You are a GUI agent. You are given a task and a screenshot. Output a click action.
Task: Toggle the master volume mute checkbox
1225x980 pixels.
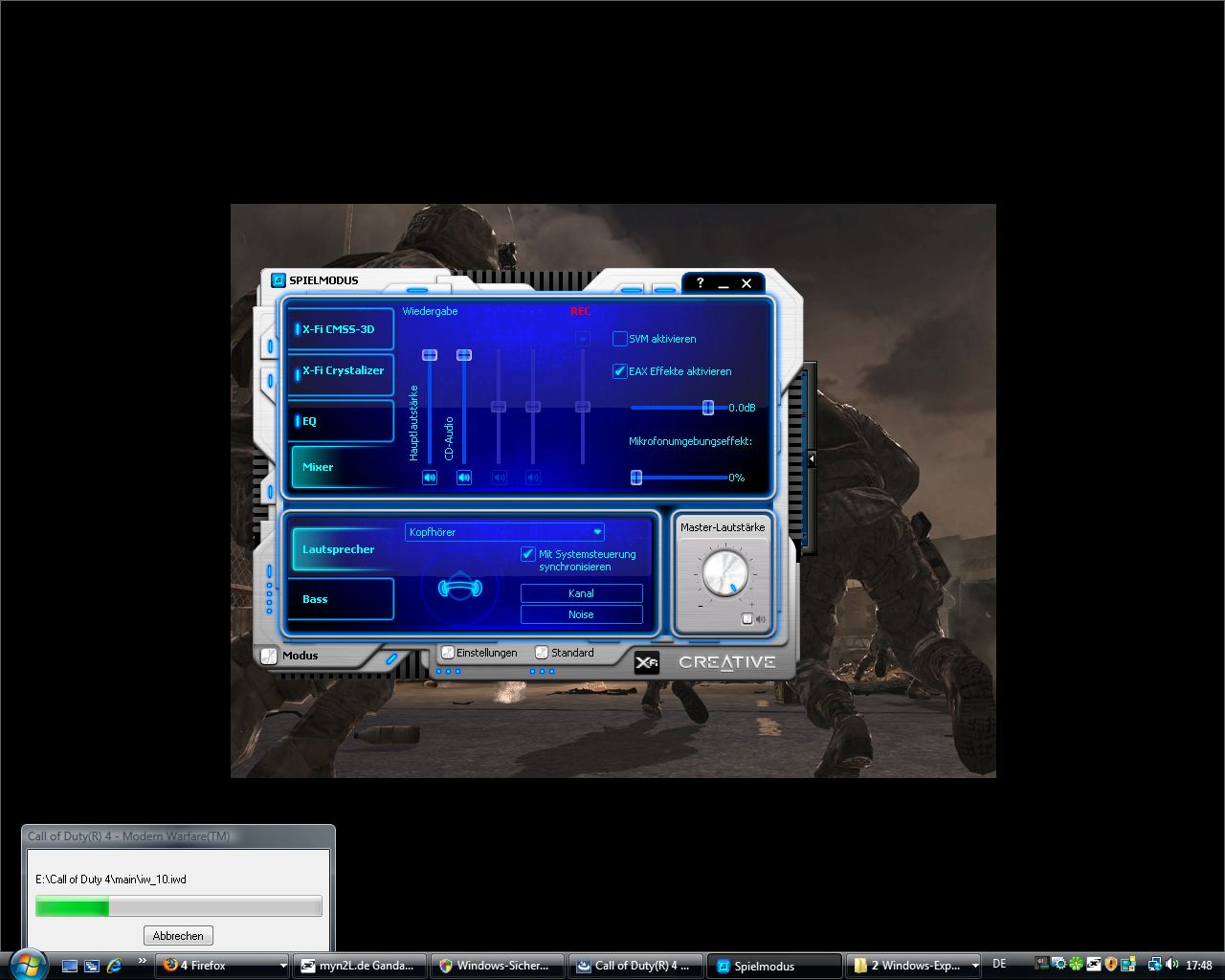(747, 619)
